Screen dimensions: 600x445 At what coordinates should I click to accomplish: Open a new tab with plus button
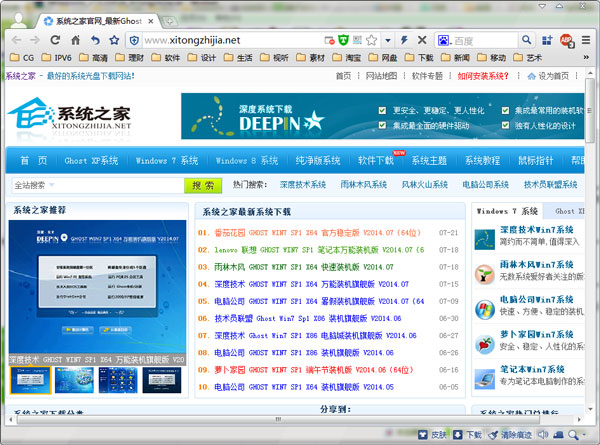[x=169, y=21]
